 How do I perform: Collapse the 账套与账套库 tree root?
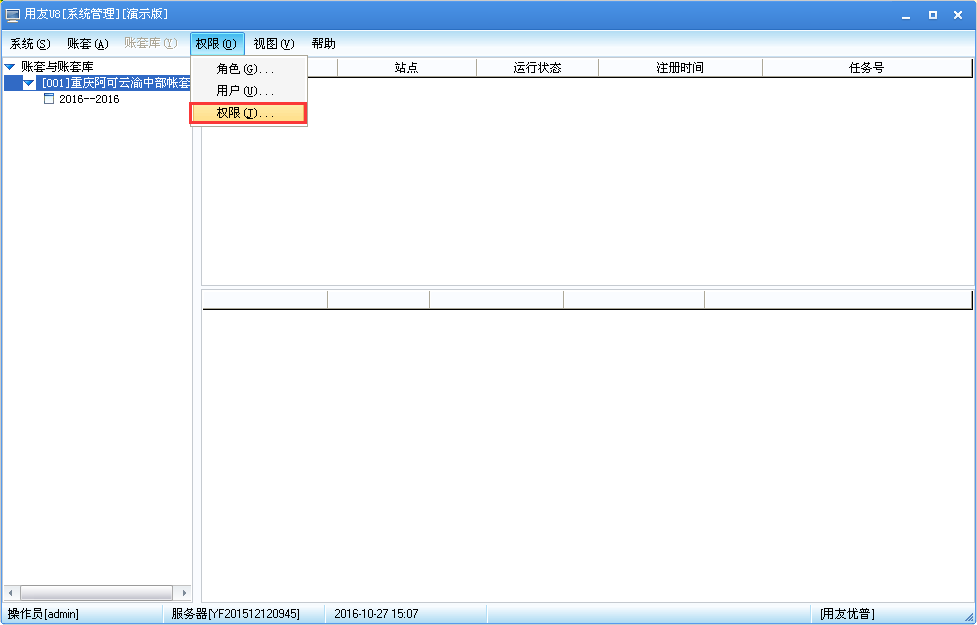click(x=8, y=67)
